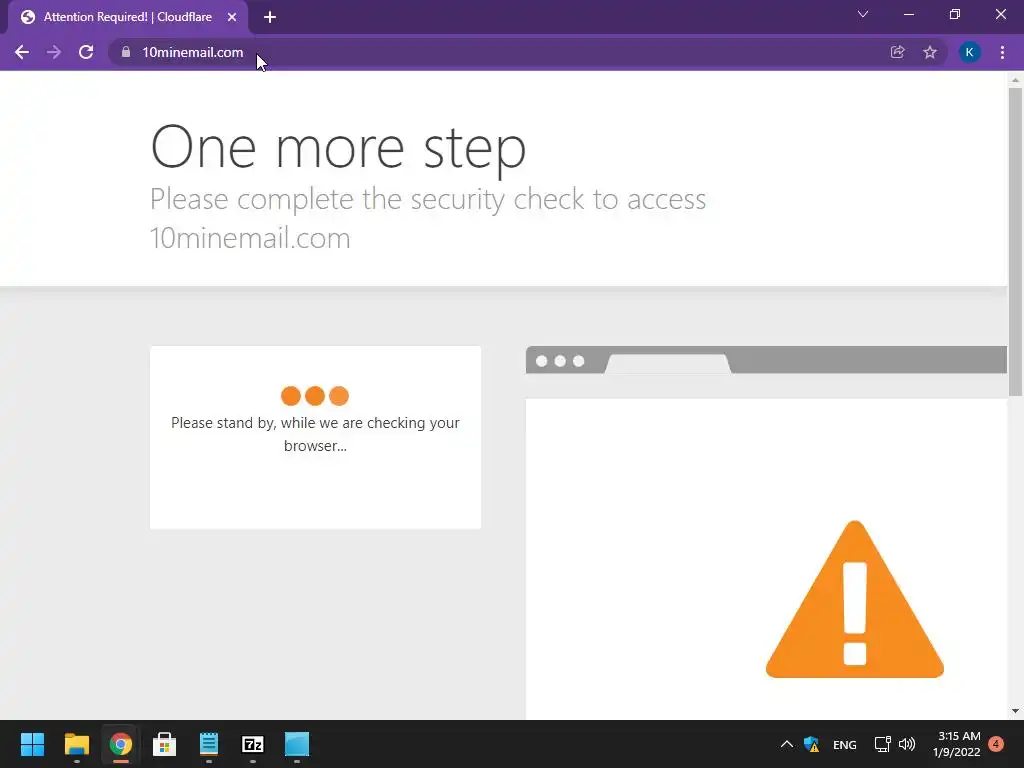Click the scrollbar up arrow
1024x768 pixels.
1015,80
